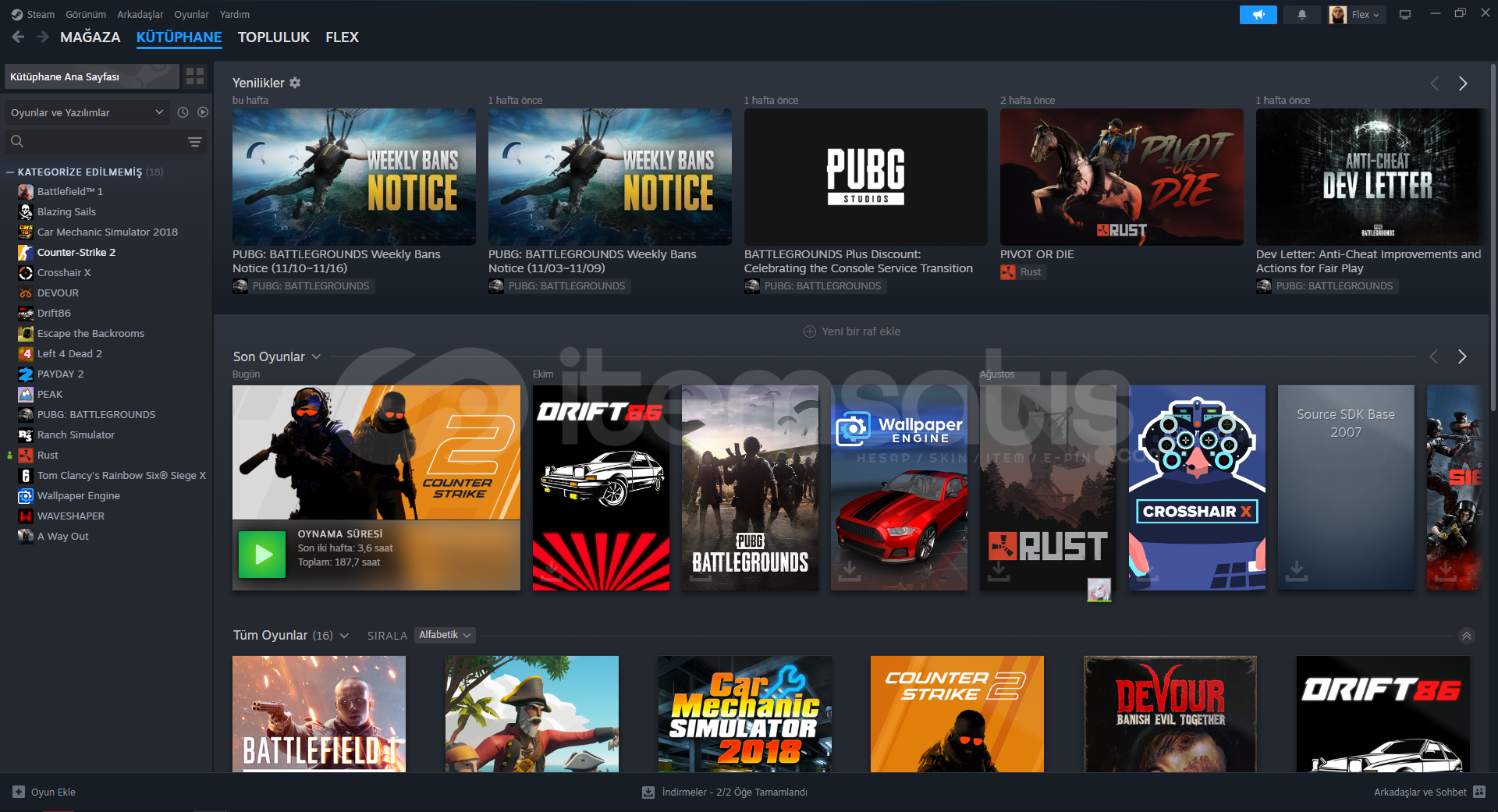1498x812 pixels.
Task: Click Kütüphane Ana Sayfası button
Action: point(92,76)
